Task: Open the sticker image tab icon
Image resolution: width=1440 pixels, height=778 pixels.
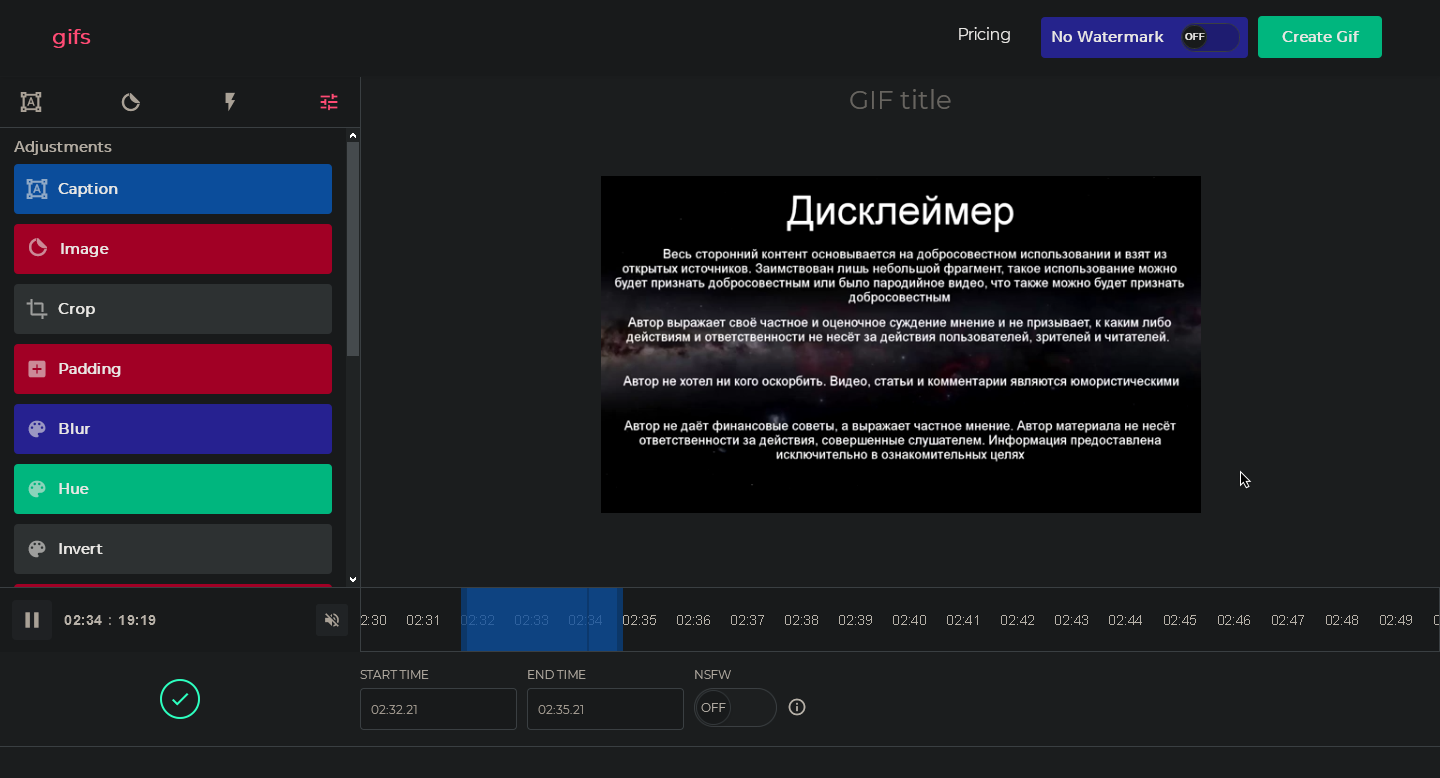Action: (x=130, y=102)
